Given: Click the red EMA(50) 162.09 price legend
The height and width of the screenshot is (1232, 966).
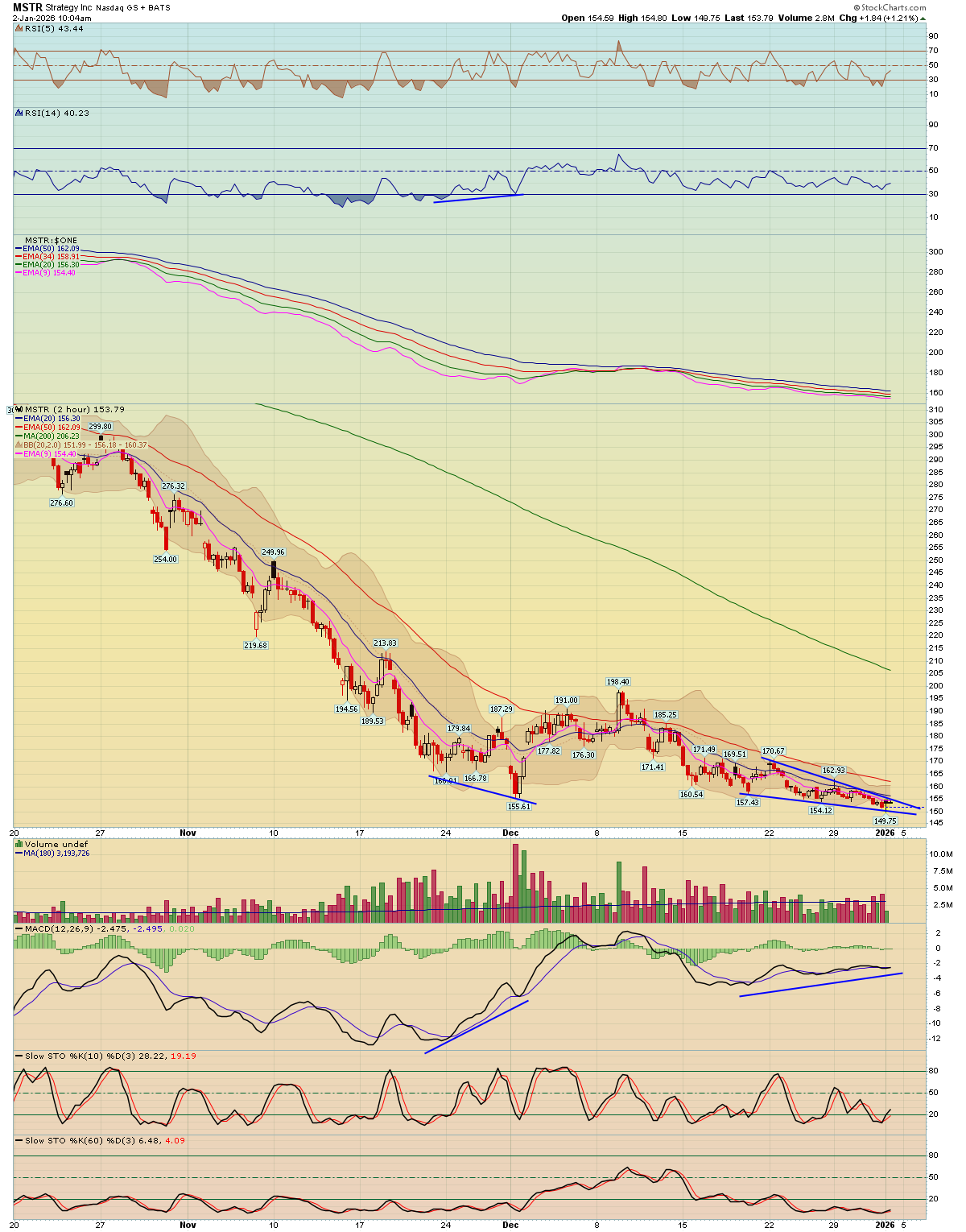Looking at the screenshot, I should point(52,428).
